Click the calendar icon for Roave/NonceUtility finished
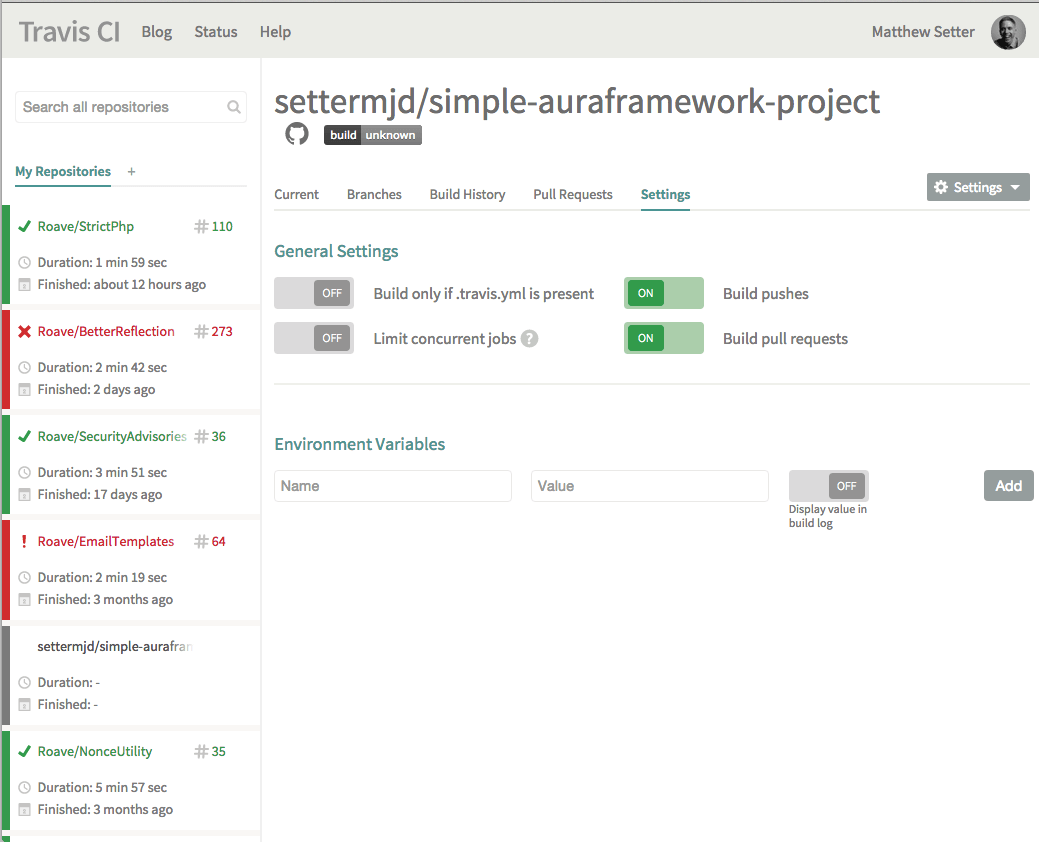The height and width of the screenshot is (842, 1039). (x=25, y=810)
